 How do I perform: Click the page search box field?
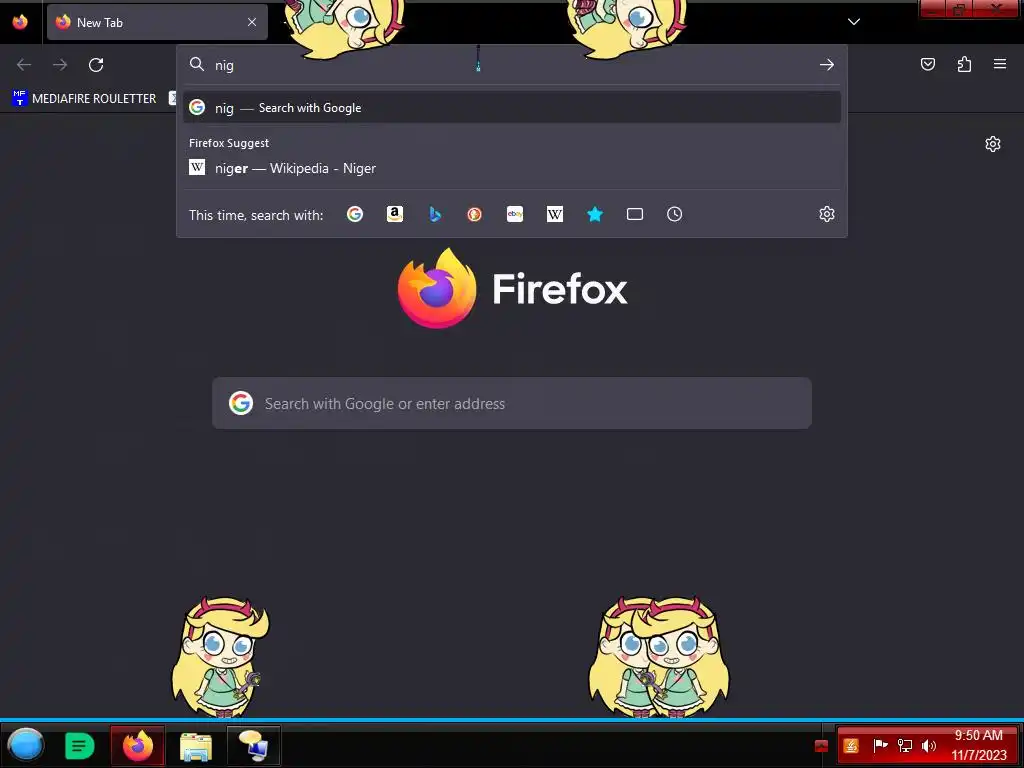(512, 403)
